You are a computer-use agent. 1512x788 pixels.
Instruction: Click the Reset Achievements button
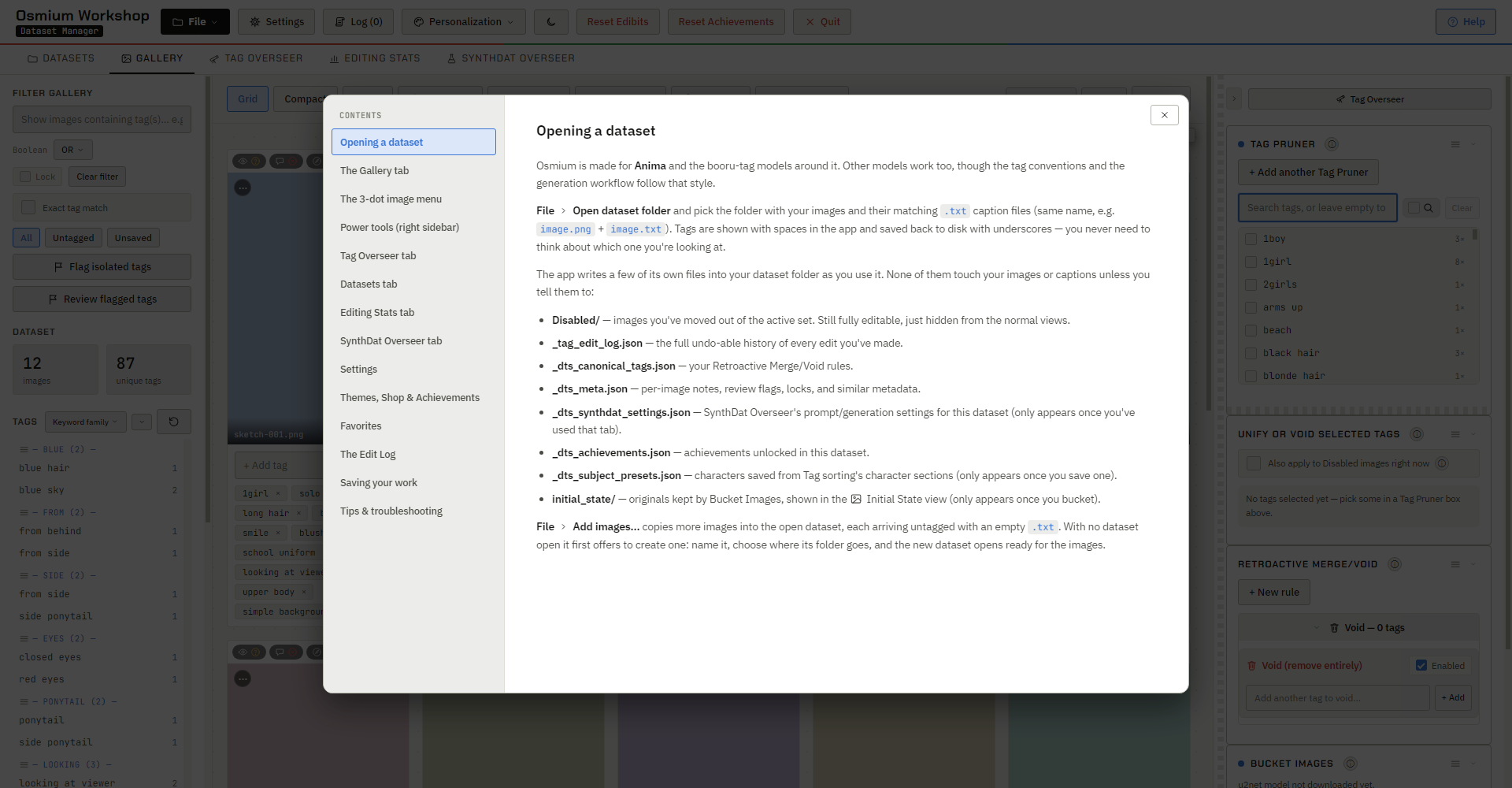(726, 22)
